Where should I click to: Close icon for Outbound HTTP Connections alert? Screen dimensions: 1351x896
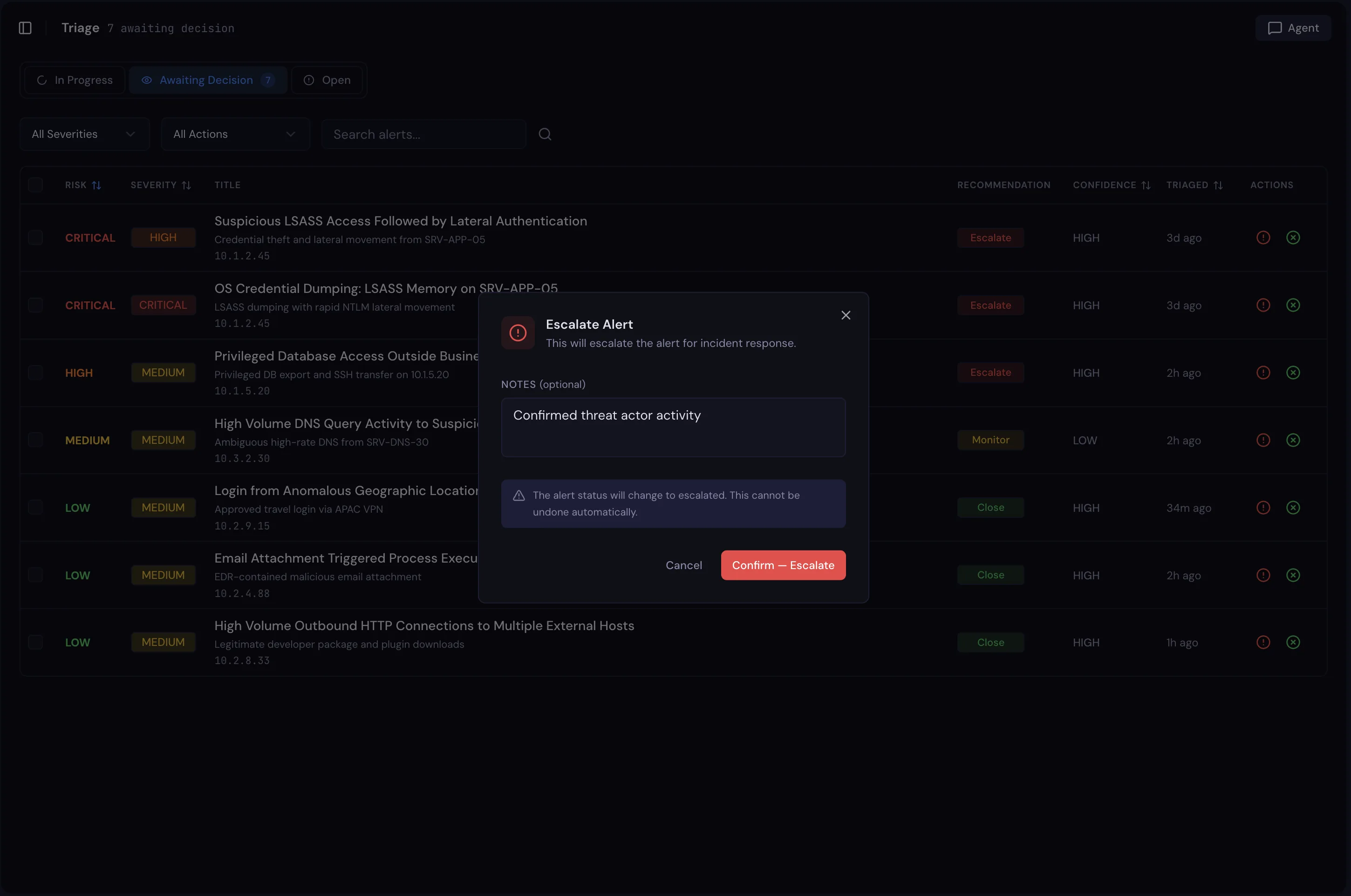1293,642
